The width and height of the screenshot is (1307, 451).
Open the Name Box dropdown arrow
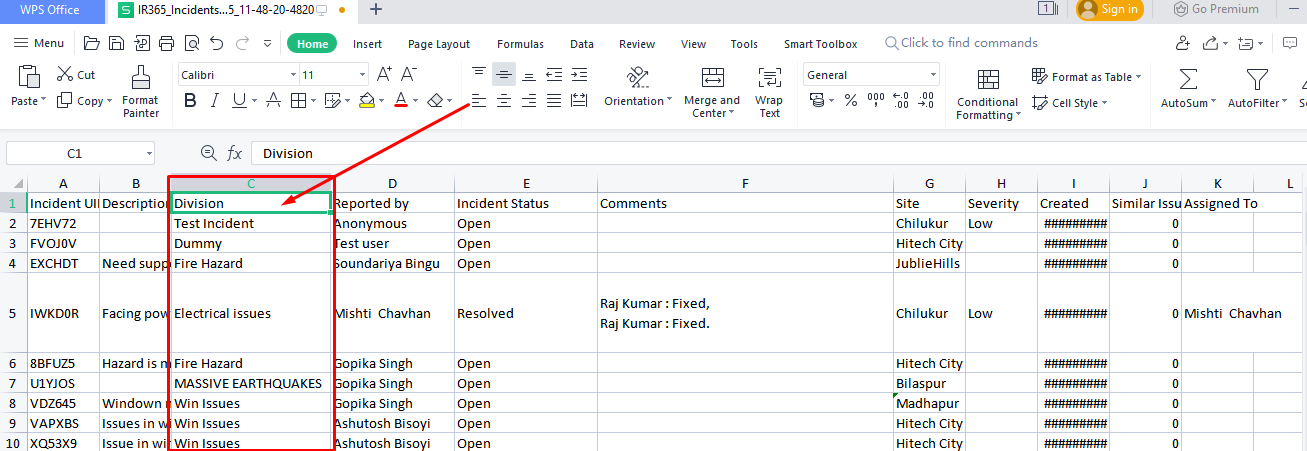(x=149, y=153)
